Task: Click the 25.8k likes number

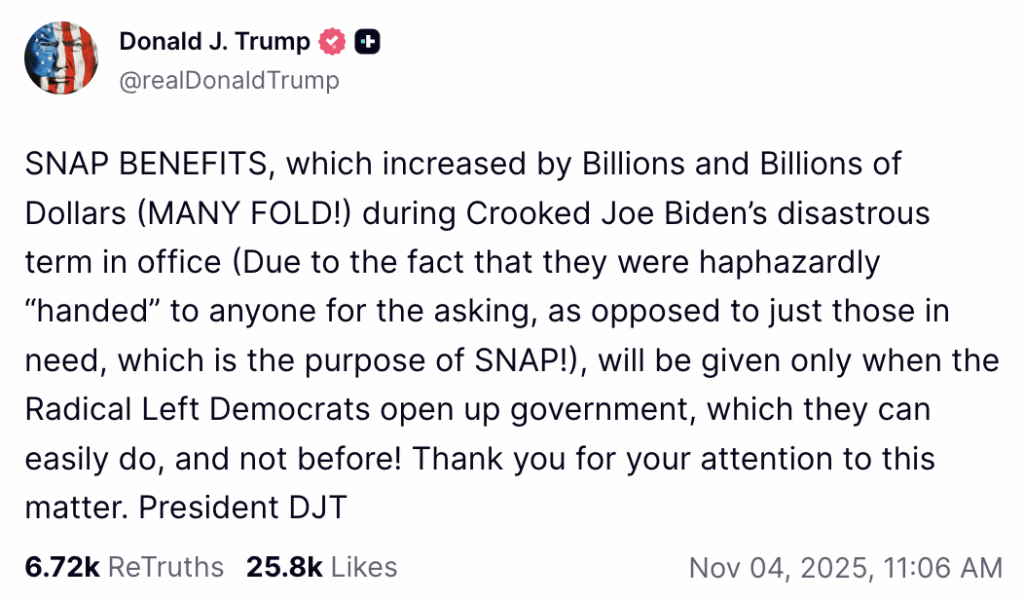Action: click(284, 568)
